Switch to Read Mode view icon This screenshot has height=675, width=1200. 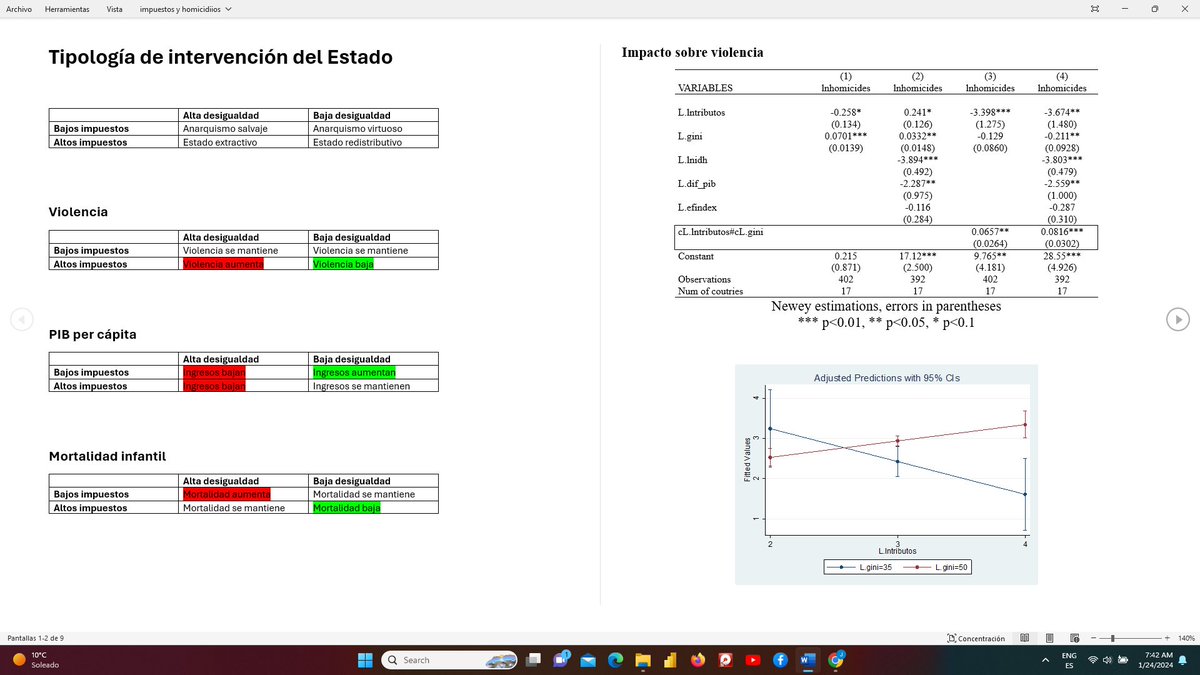[1025, 638]
